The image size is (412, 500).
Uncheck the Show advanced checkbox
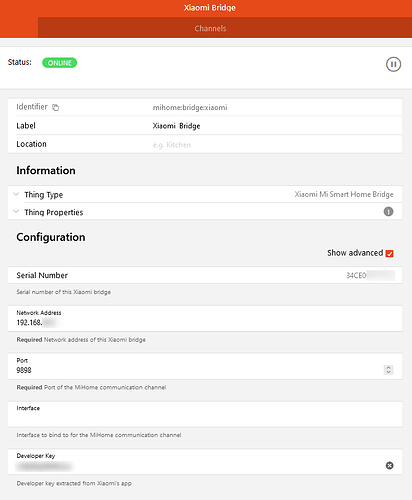[389, 254]
